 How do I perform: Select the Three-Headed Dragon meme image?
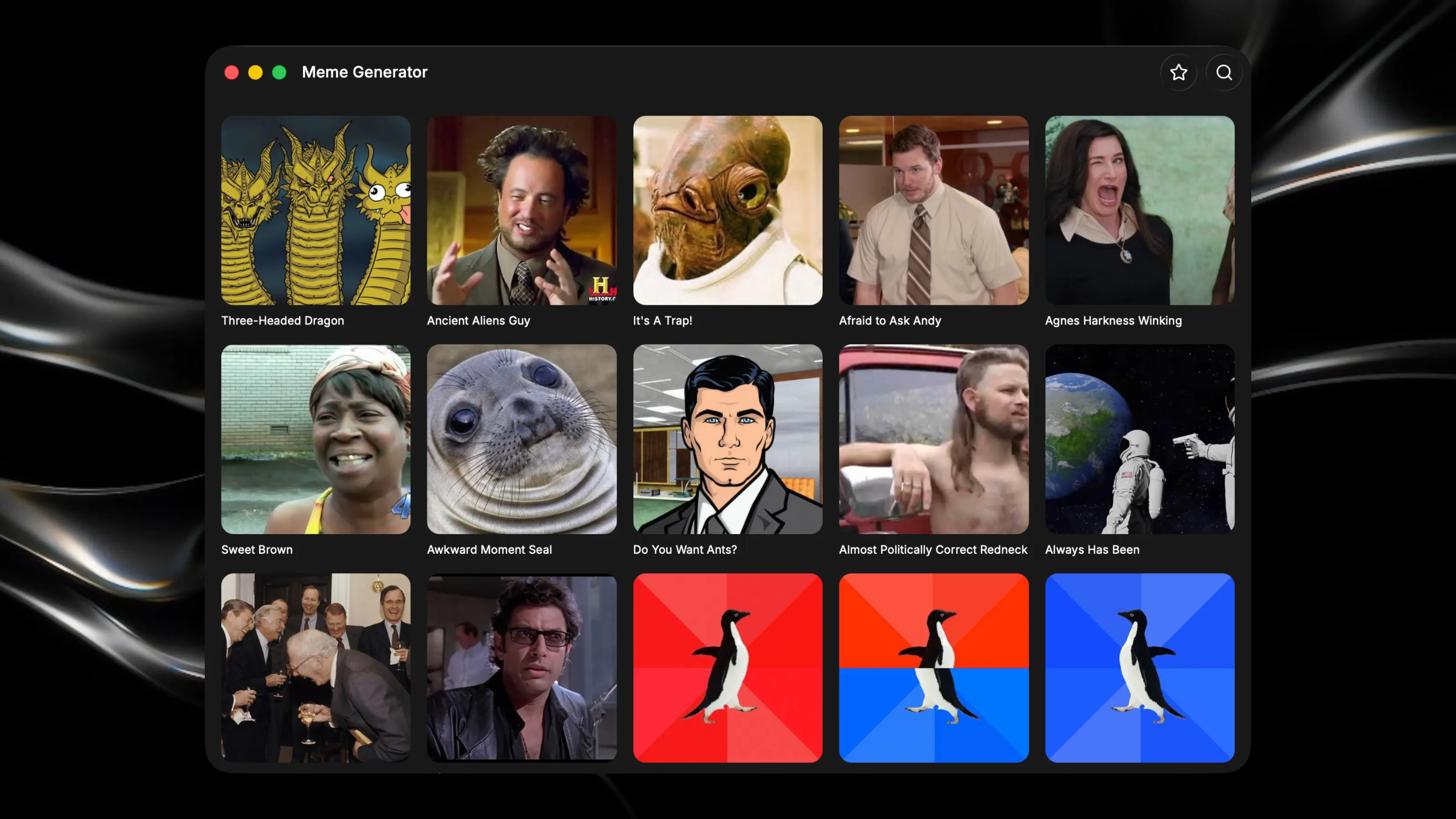(316, 210)
